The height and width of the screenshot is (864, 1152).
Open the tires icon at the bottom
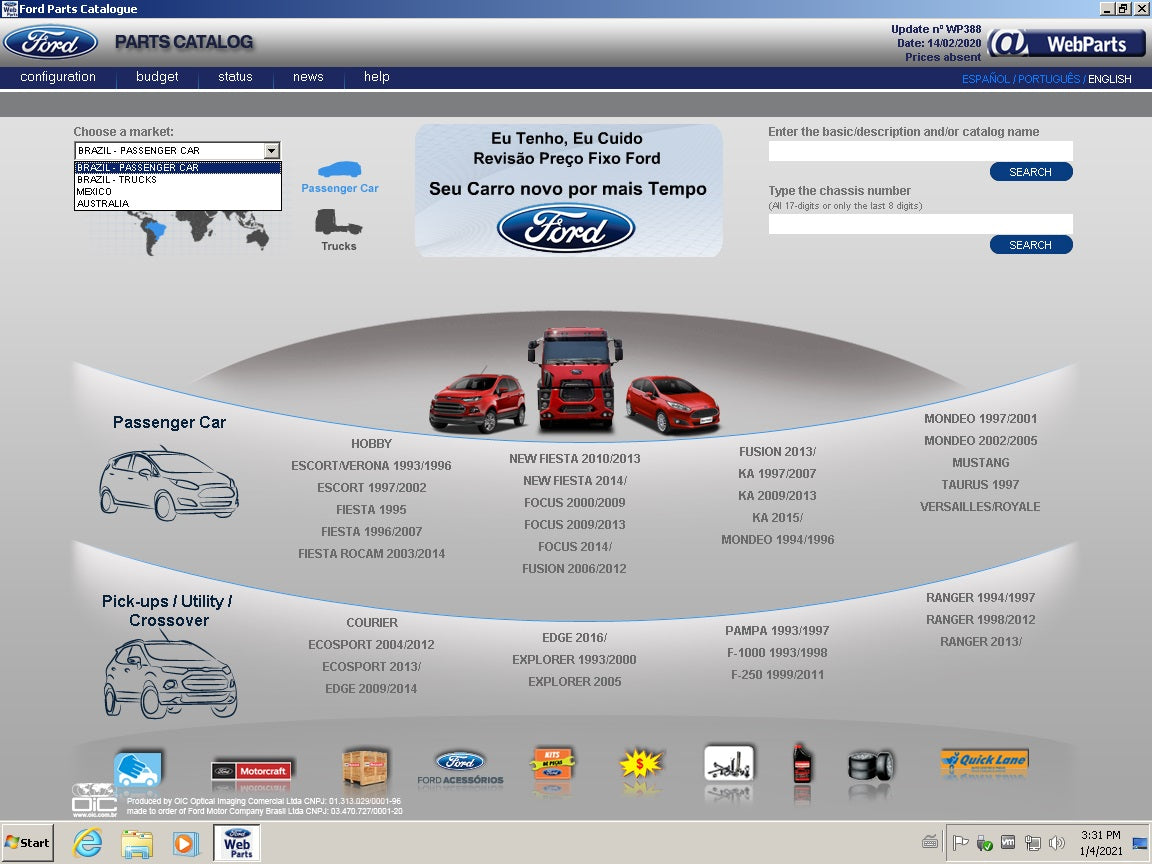click(869, 765)
